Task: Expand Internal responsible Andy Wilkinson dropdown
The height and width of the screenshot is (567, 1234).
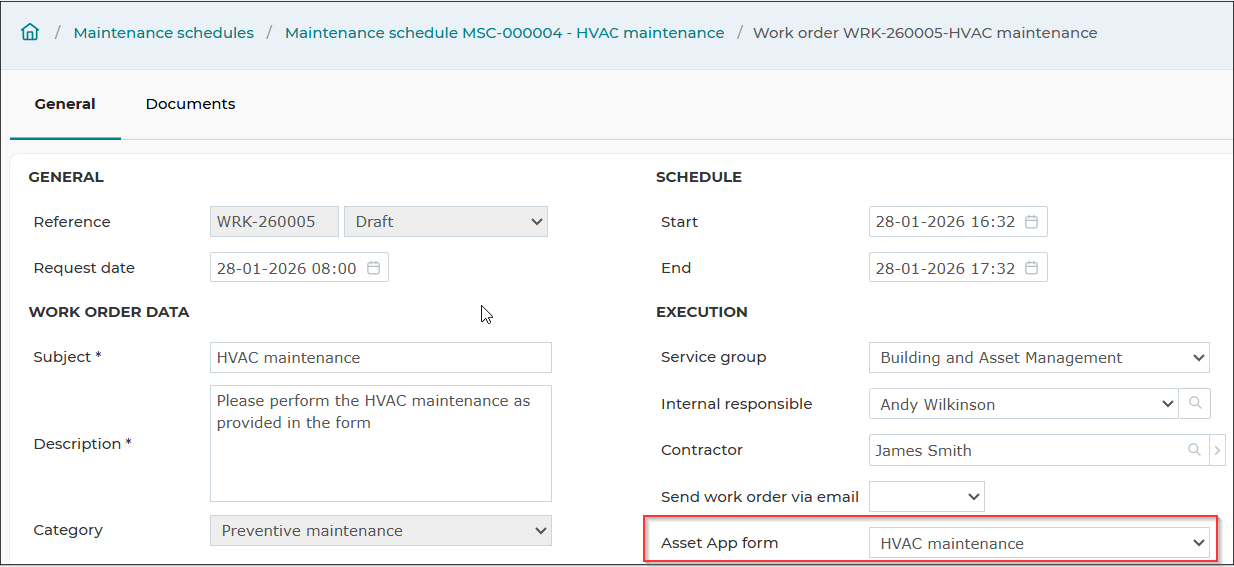Action: pos(1024,404)
